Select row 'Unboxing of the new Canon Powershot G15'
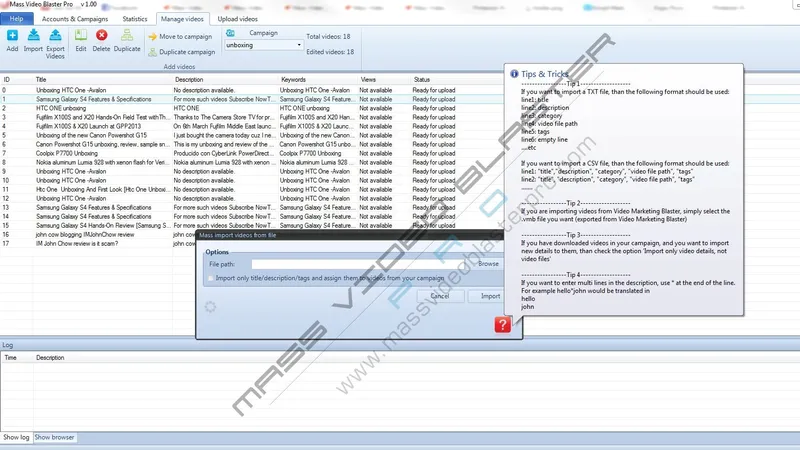This screenshot has width=800, height=450. pos(250,135)
